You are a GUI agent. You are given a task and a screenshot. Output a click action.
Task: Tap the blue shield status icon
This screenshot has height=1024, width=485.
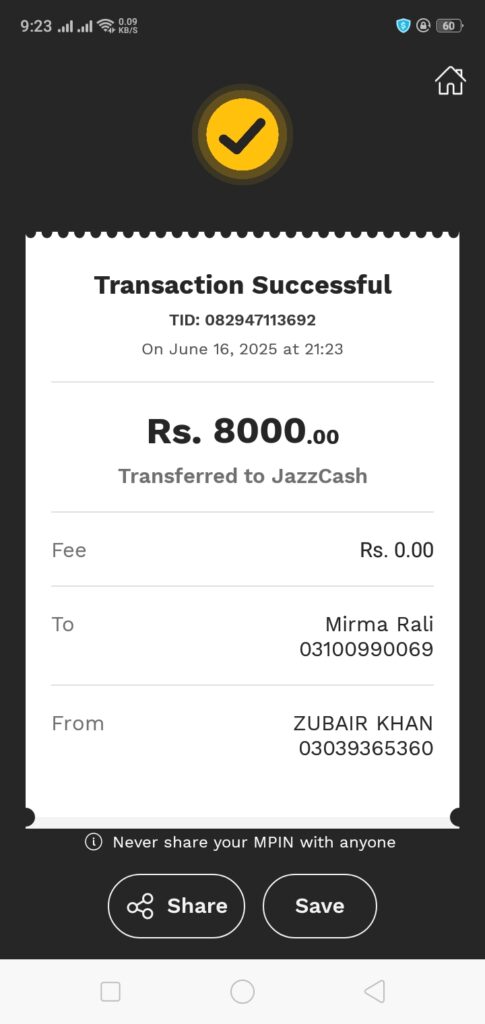pos(403,26)
